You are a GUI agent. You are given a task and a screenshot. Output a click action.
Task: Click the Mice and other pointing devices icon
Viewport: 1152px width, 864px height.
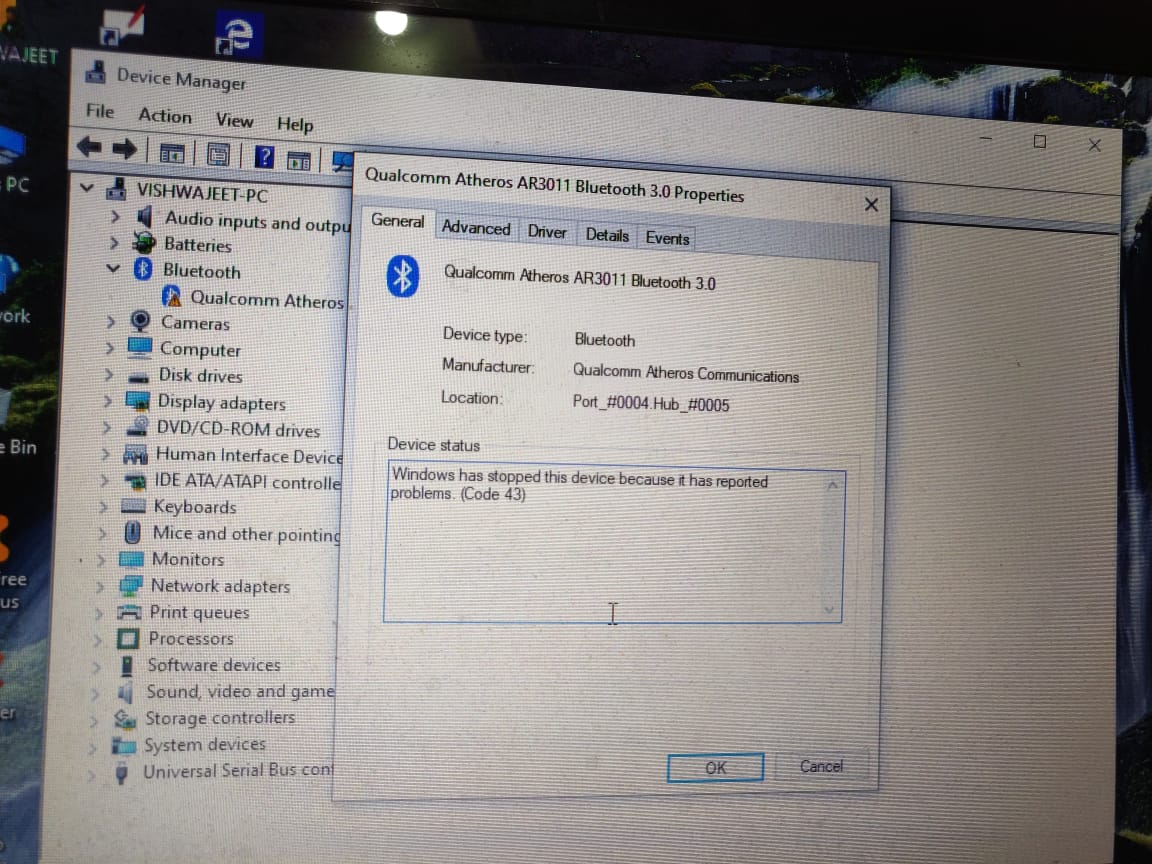coord(132,531)
